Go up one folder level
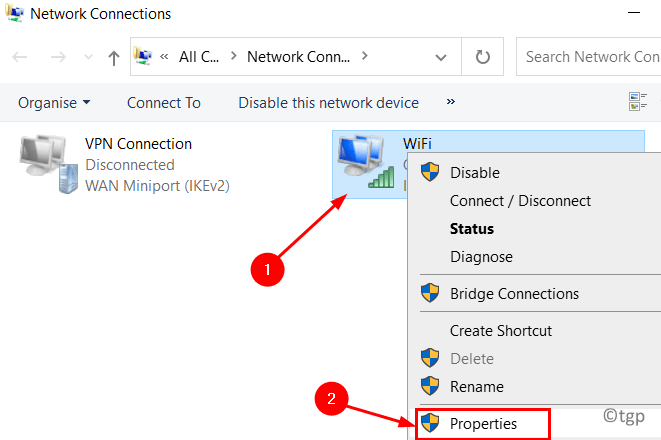This screenshot has width=661, height=440. [x=113, y=58]
